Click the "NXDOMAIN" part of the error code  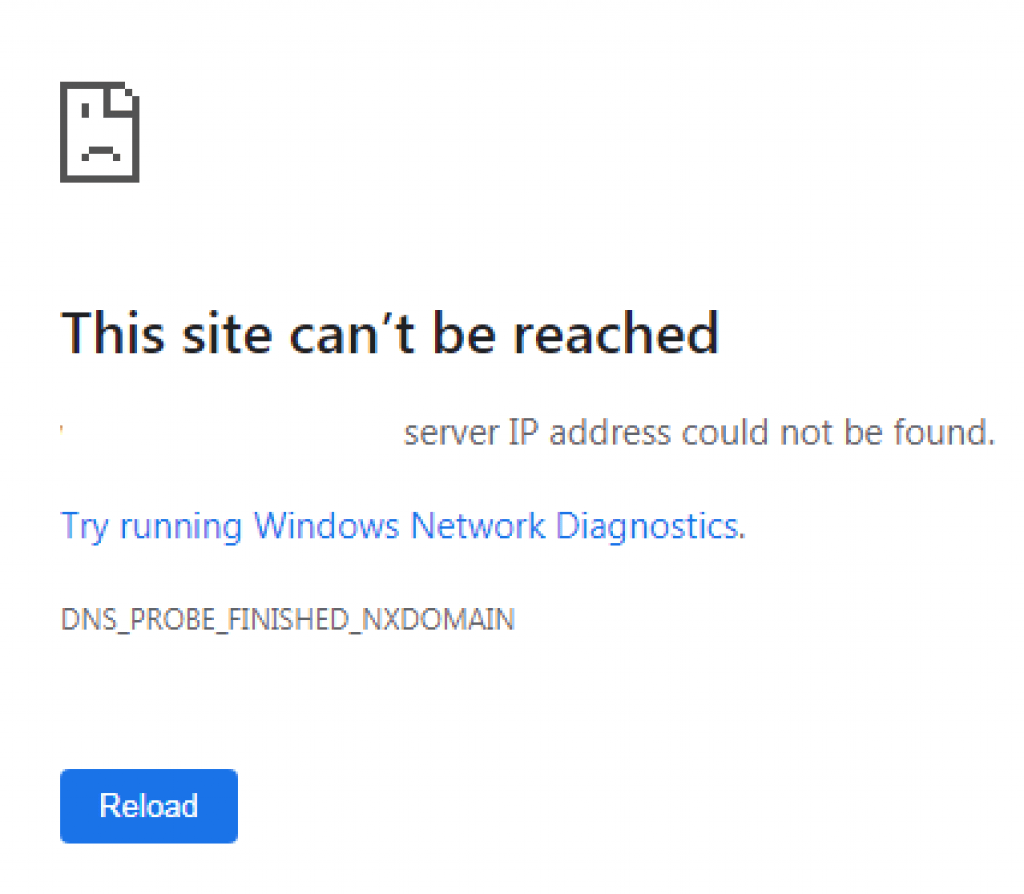pyautogui.click(x=440, y=620)
